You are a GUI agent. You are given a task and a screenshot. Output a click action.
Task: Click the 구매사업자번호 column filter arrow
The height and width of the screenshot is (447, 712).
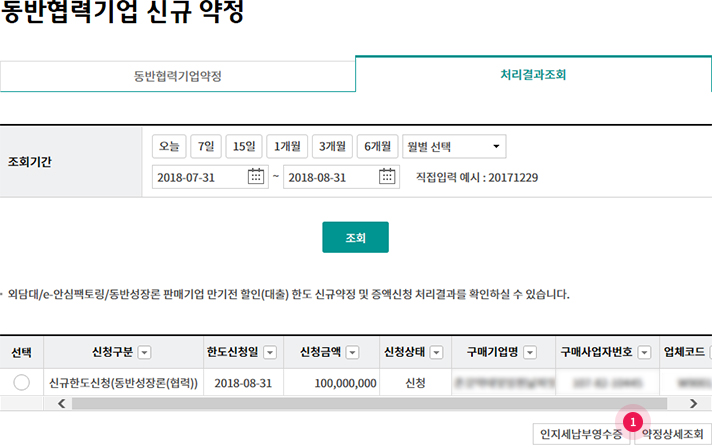click(x=644, y=352)
